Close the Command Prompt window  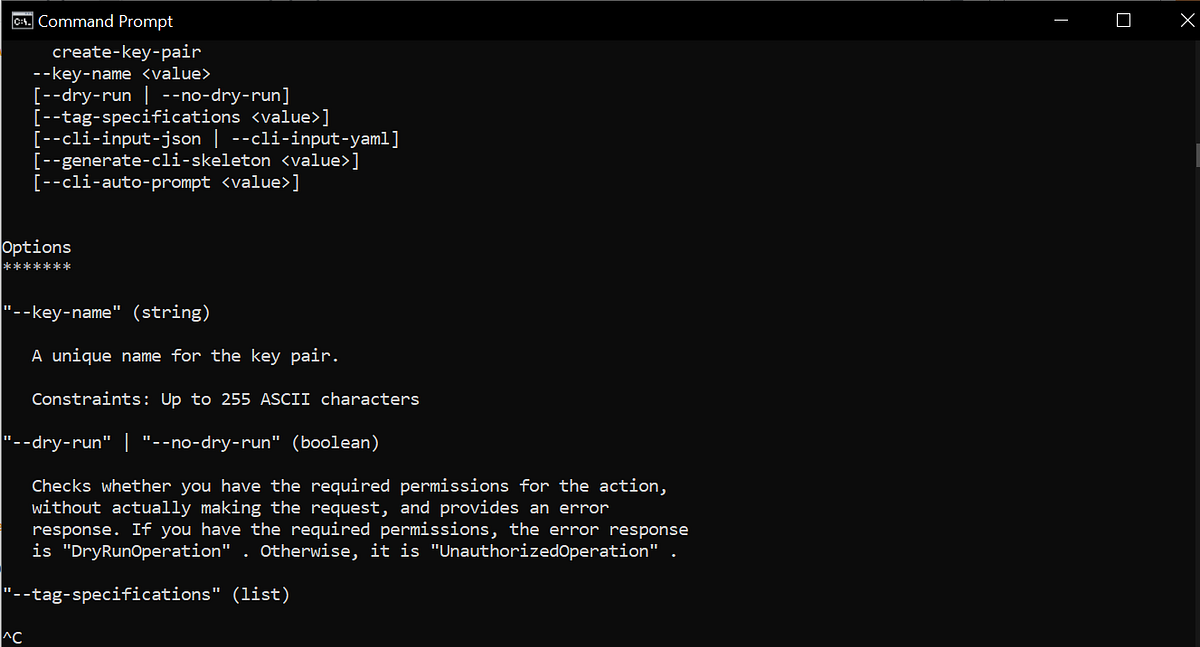[x=1186, y=20]
